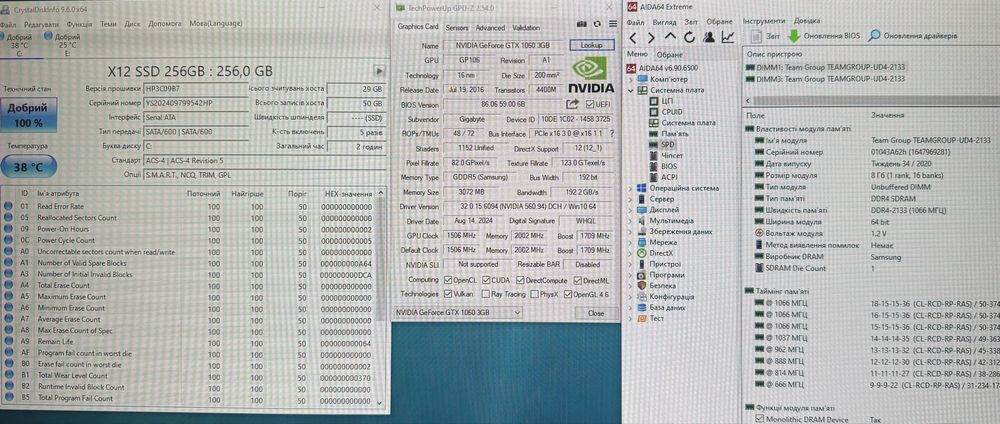Select drive E: status icon in CrystalDiskInfo
The width and height of the screenshot is (1000, 424).
49,37
